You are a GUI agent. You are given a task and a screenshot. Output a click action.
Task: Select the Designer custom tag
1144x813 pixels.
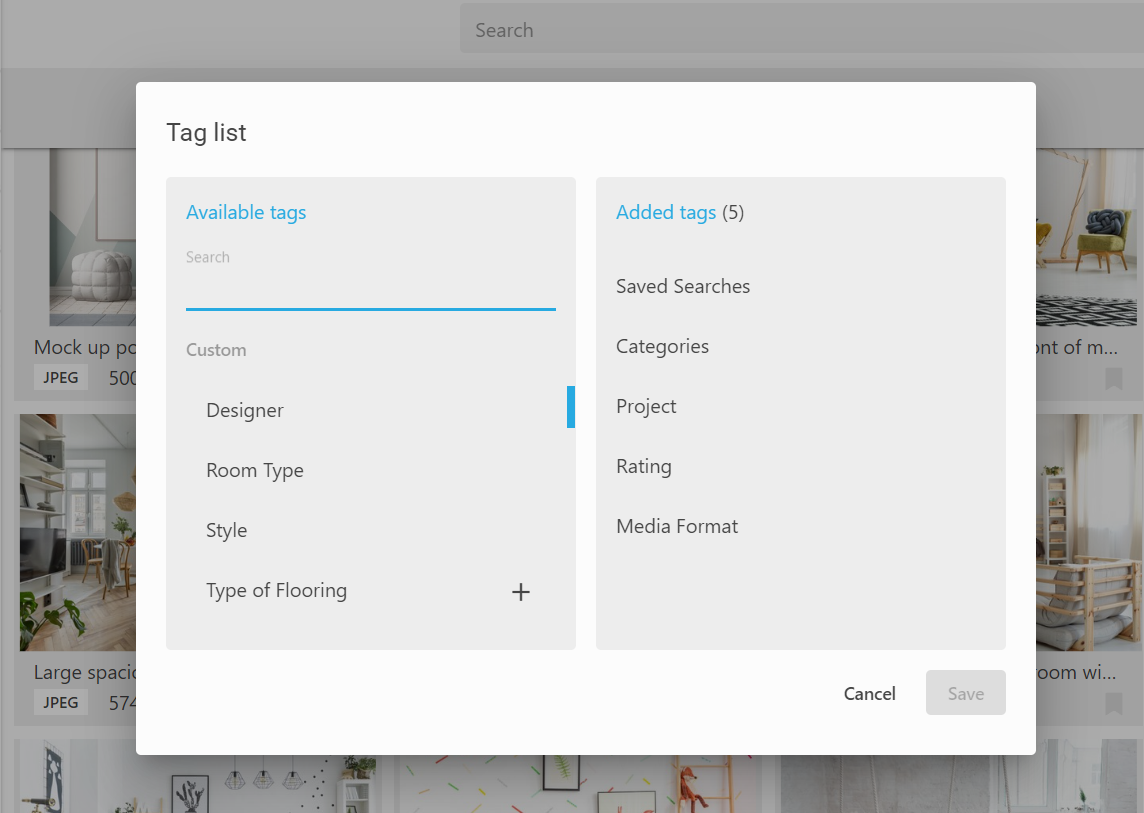245,410
